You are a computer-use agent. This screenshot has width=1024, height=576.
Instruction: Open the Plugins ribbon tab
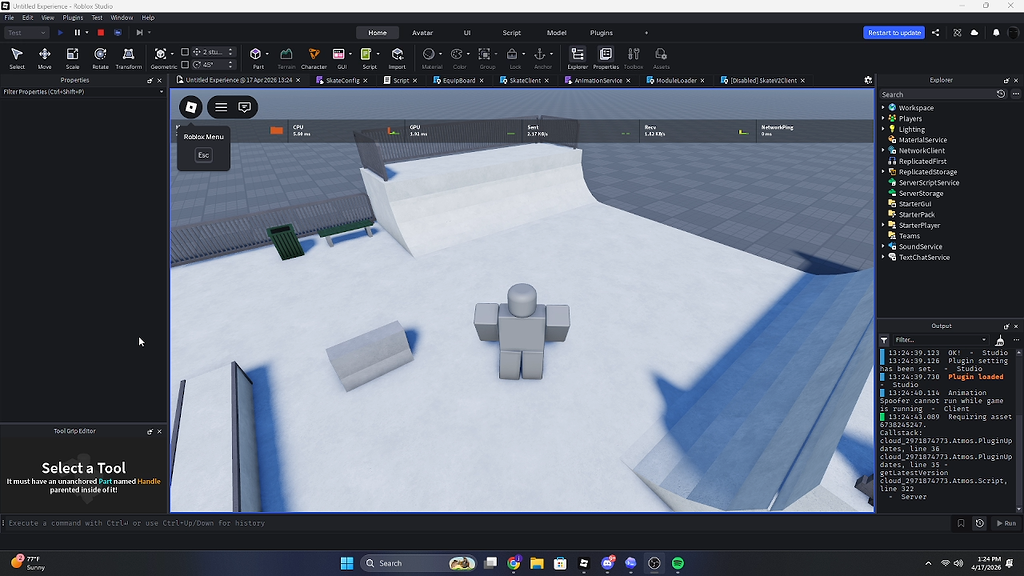[601, 33]
